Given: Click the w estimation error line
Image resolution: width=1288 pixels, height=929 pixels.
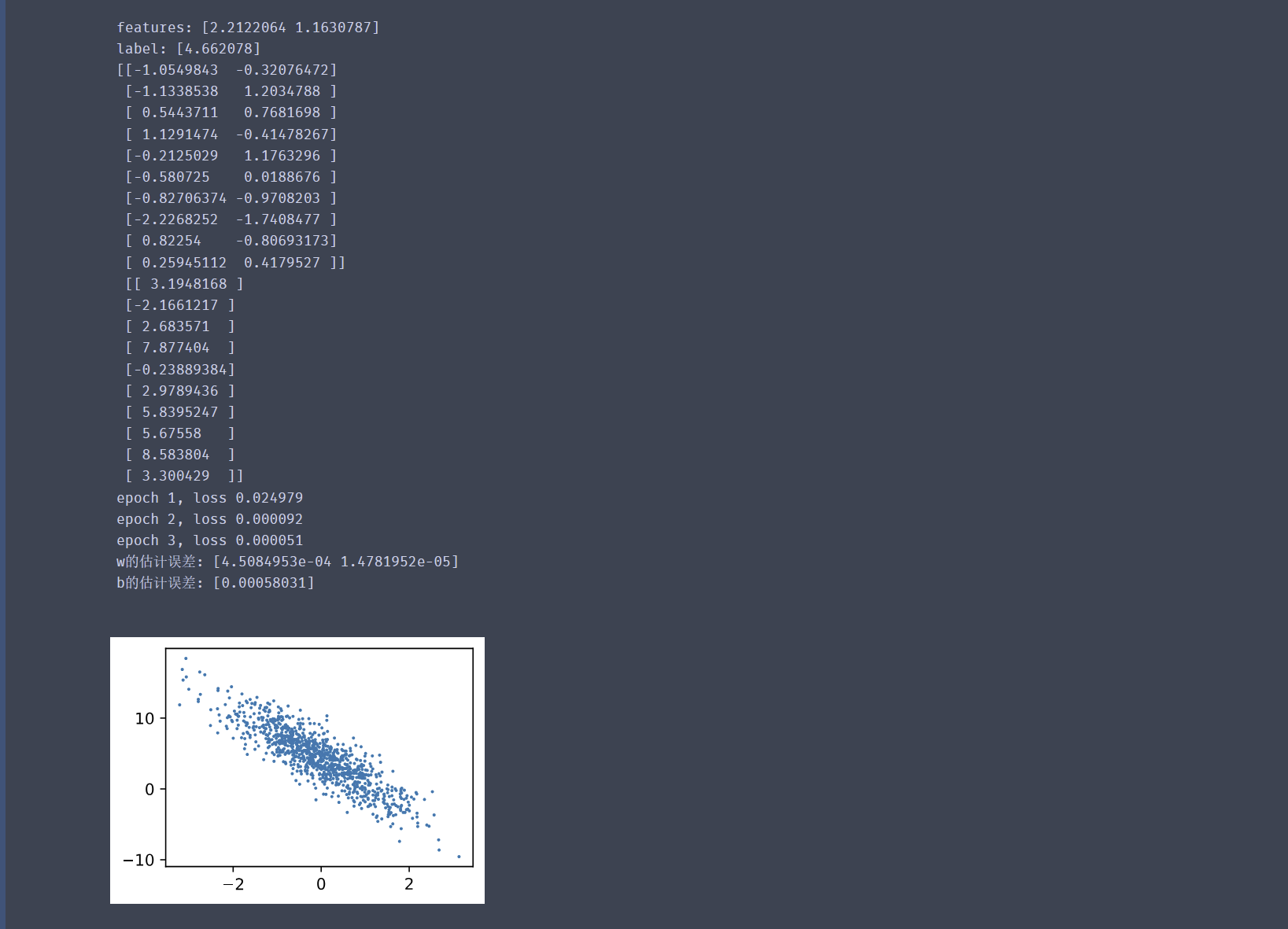Looking at the screenshot, I should coord(287,562).
